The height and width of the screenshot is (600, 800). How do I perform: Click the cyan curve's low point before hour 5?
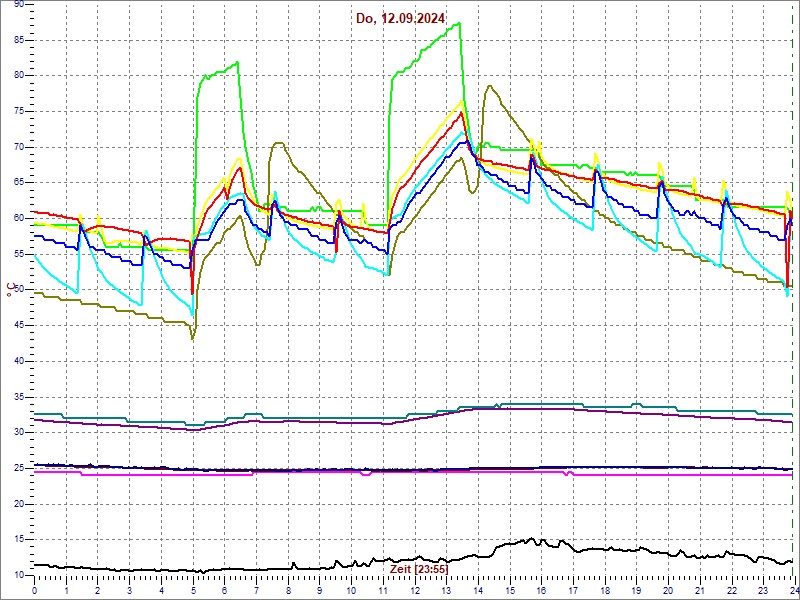tap(191, 315)
